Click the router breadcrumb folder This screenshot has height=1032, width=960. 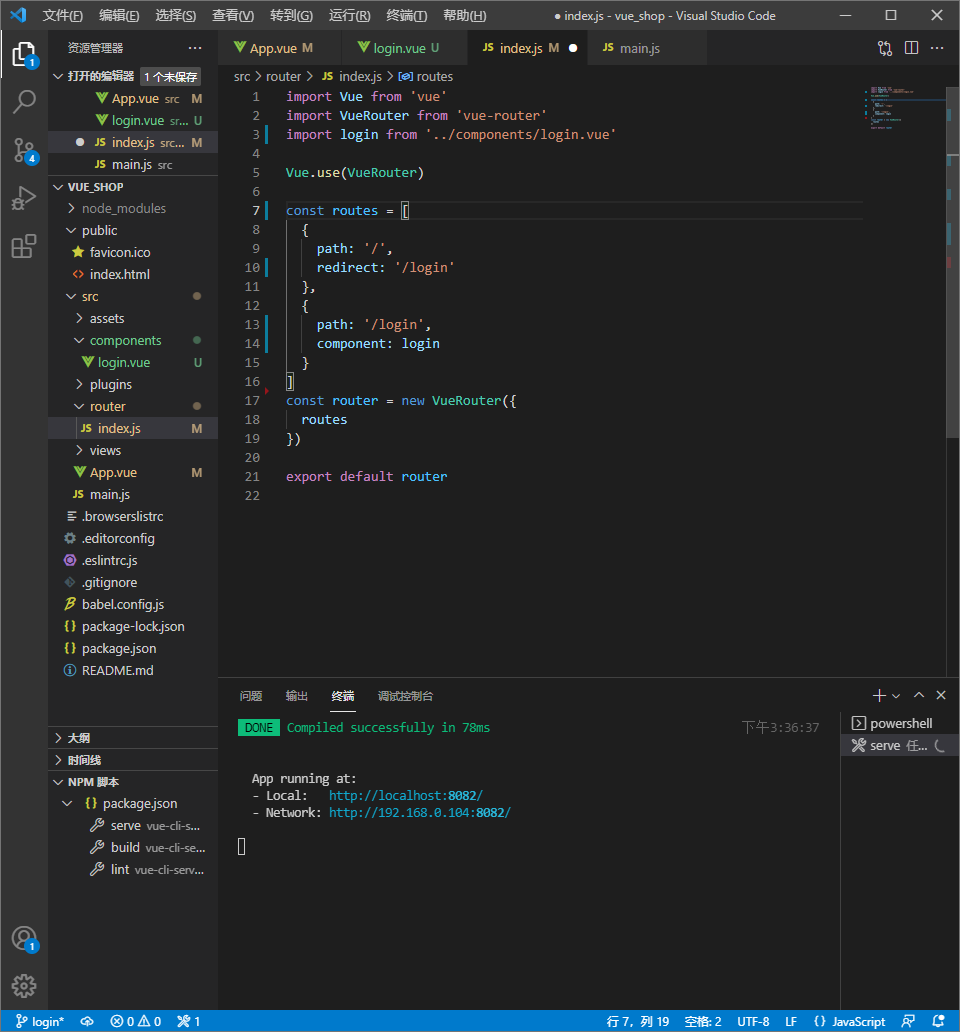(x=283, y=76)
